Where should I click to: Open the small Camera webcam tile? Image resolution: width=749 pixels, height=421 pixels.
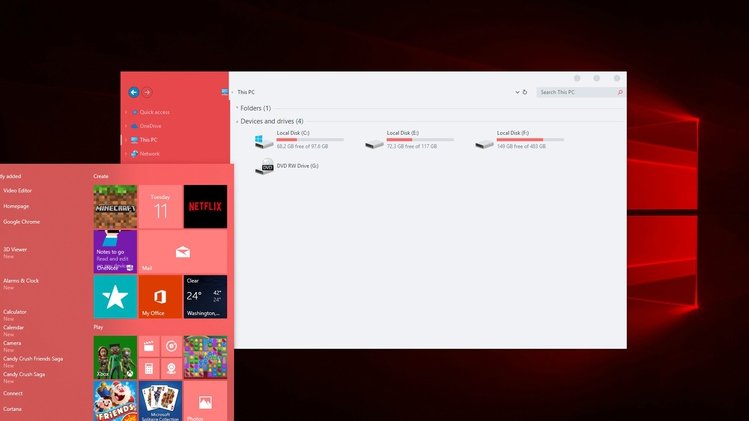click(171, 368)
